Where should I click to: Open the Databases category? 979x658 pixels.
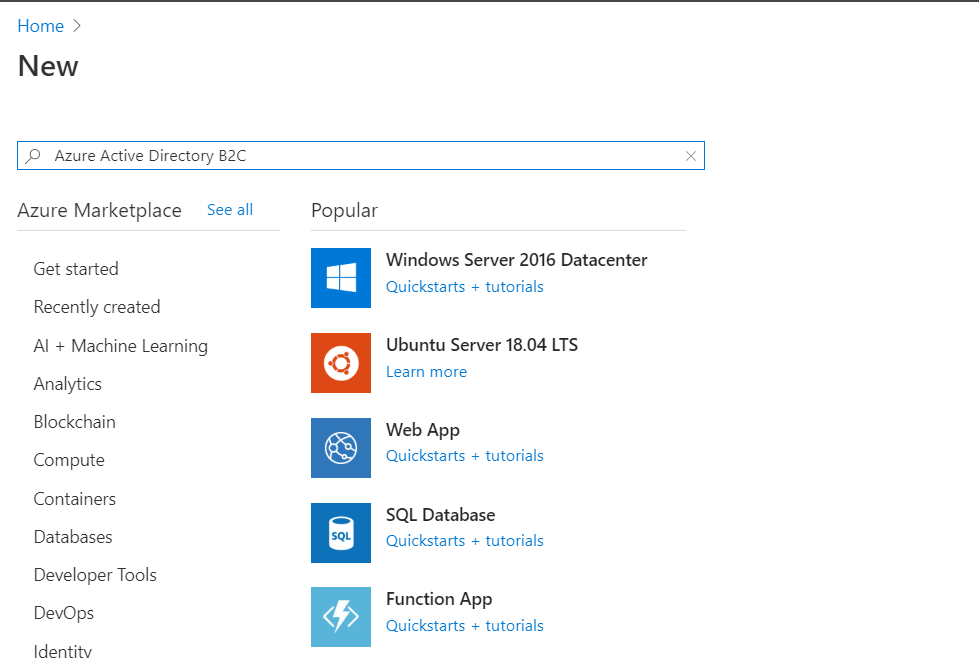tap(73, 537)
